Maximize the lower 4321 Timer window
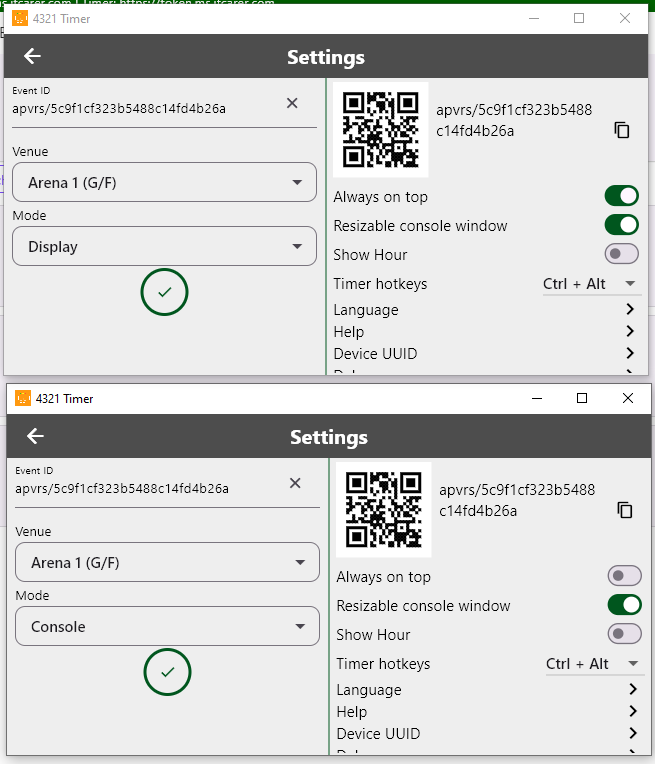The height and width of the screenshot is (764, 655). [x=581, y=398]
